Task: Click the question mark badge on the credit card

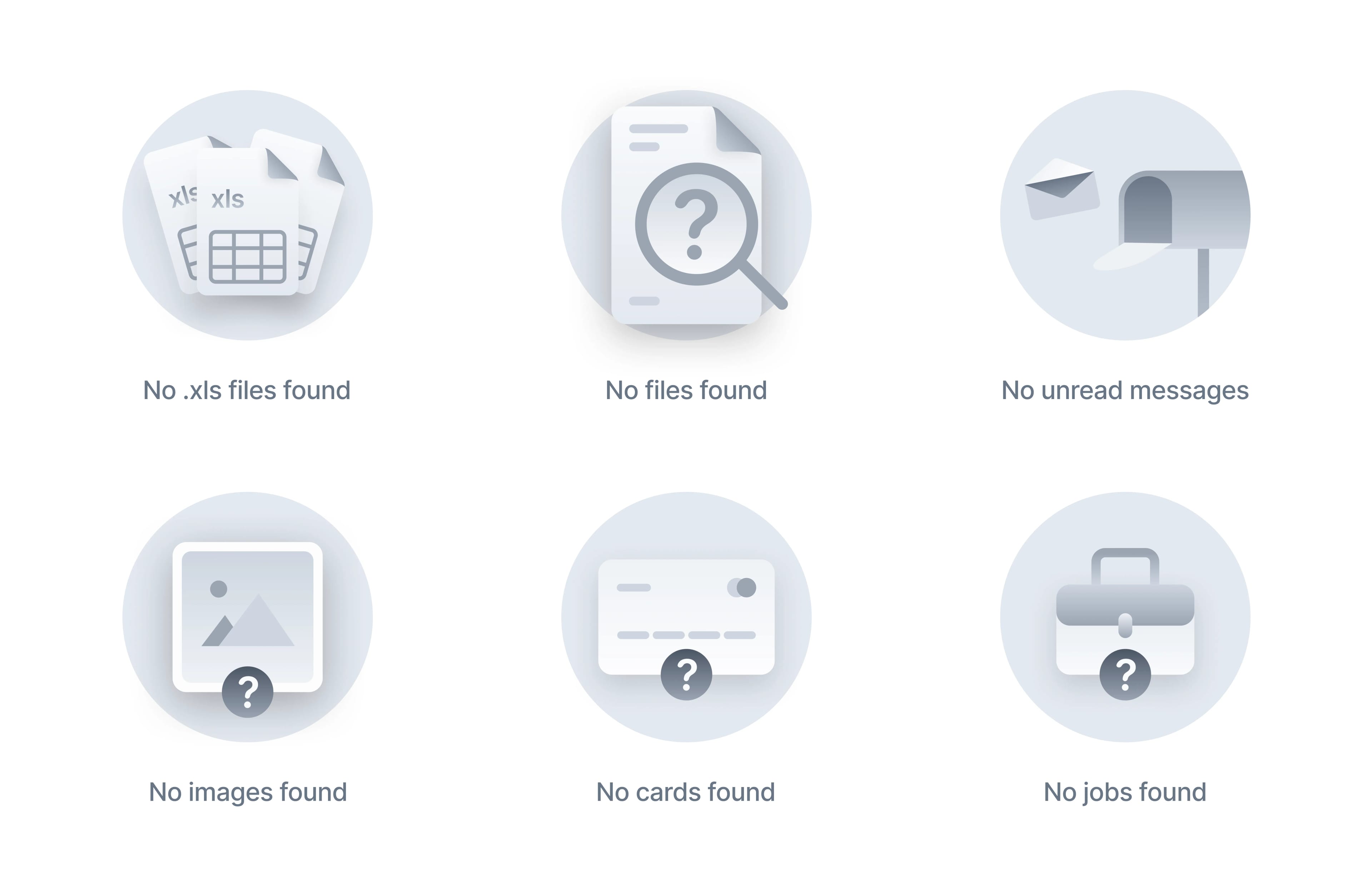Action: [x=686, y=675]
